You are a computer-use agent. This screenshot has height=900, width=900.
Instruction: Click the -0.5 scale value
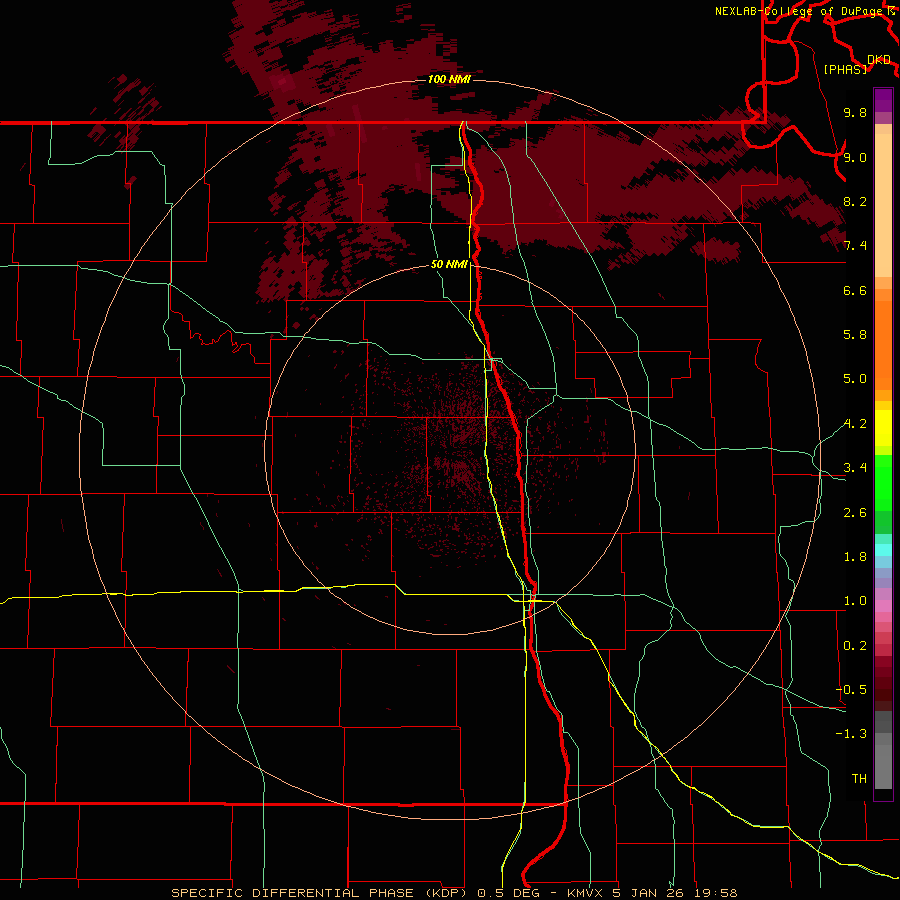click(x=851, y=690)
